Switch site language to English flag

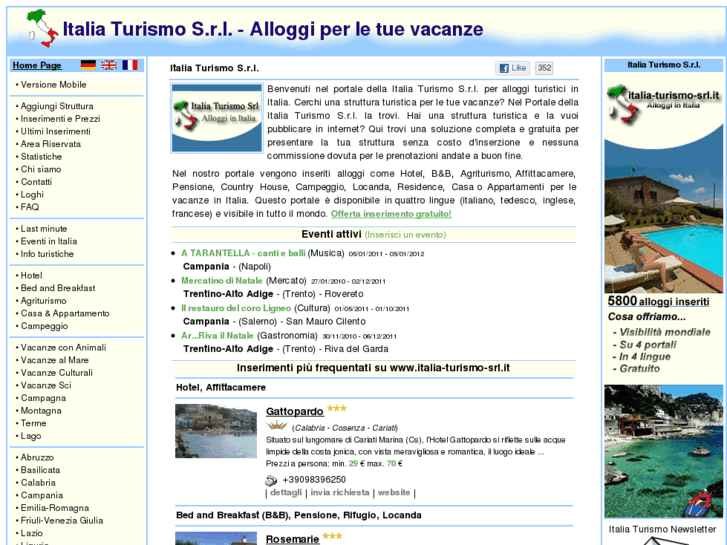[x=109, y=65]
